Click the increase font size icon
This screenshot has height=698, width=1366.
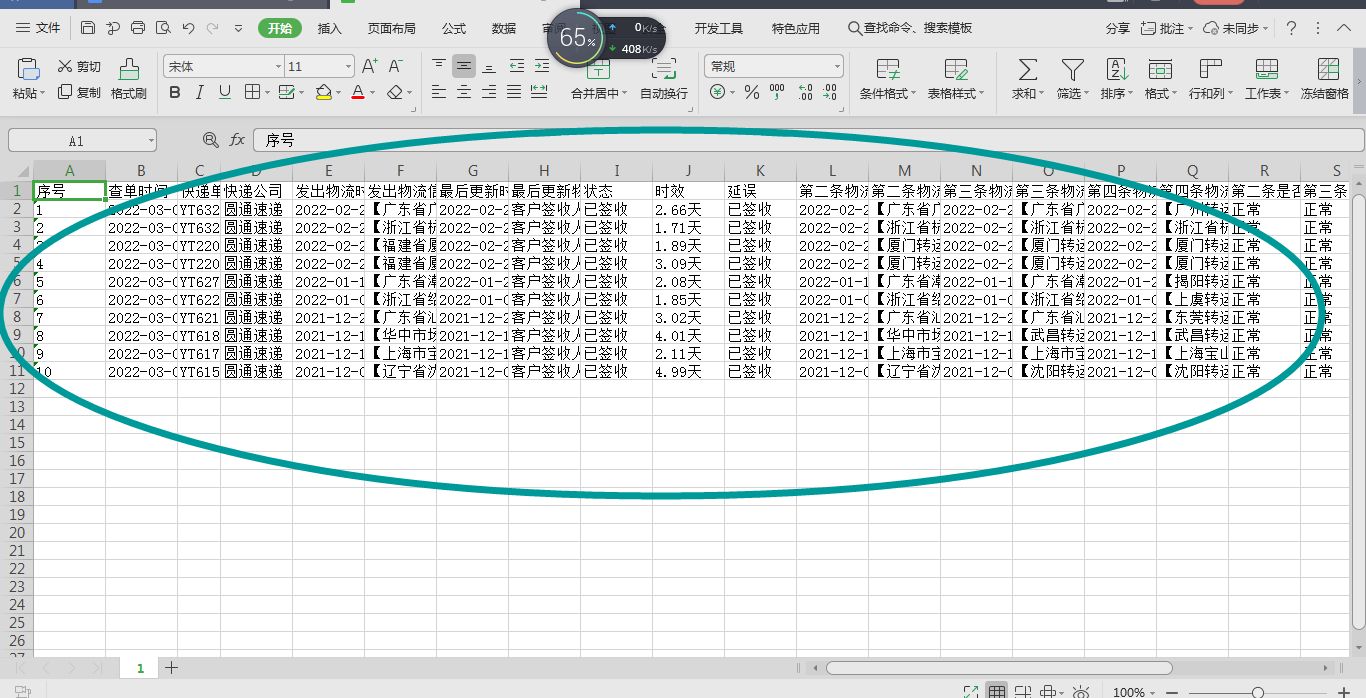point(369,66)
